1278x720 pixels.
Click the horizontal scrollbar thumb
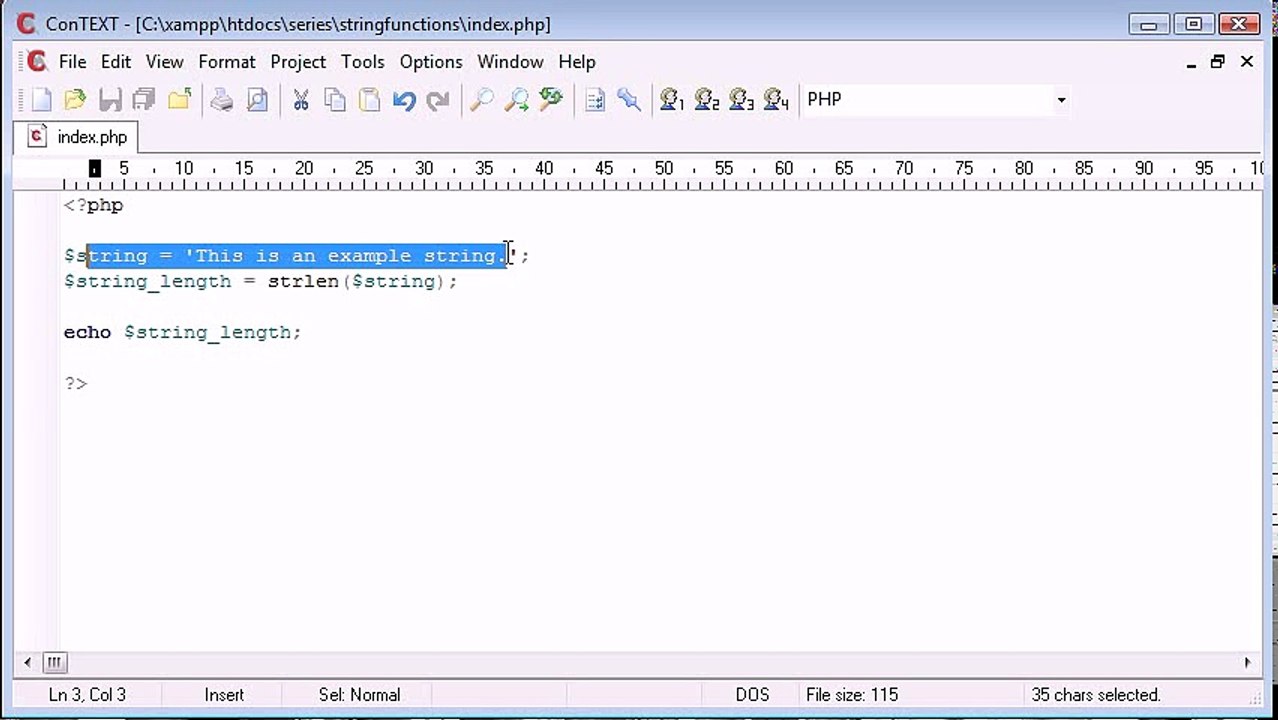pyautogui.click(x=54, y=661)
